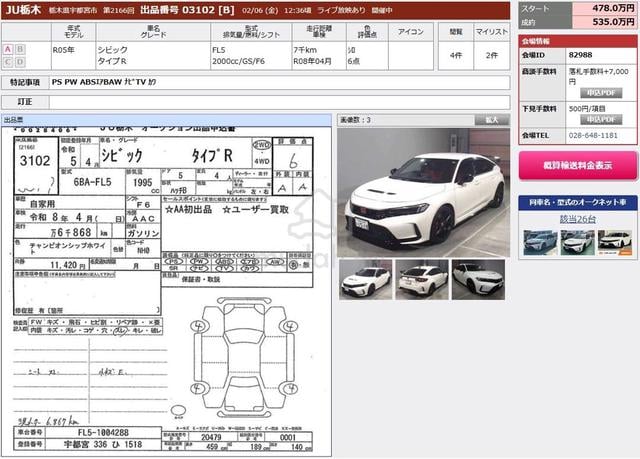Open 申込PDF for 下見手数料
This screenshot has width=640, height=459.
[601, 120]
